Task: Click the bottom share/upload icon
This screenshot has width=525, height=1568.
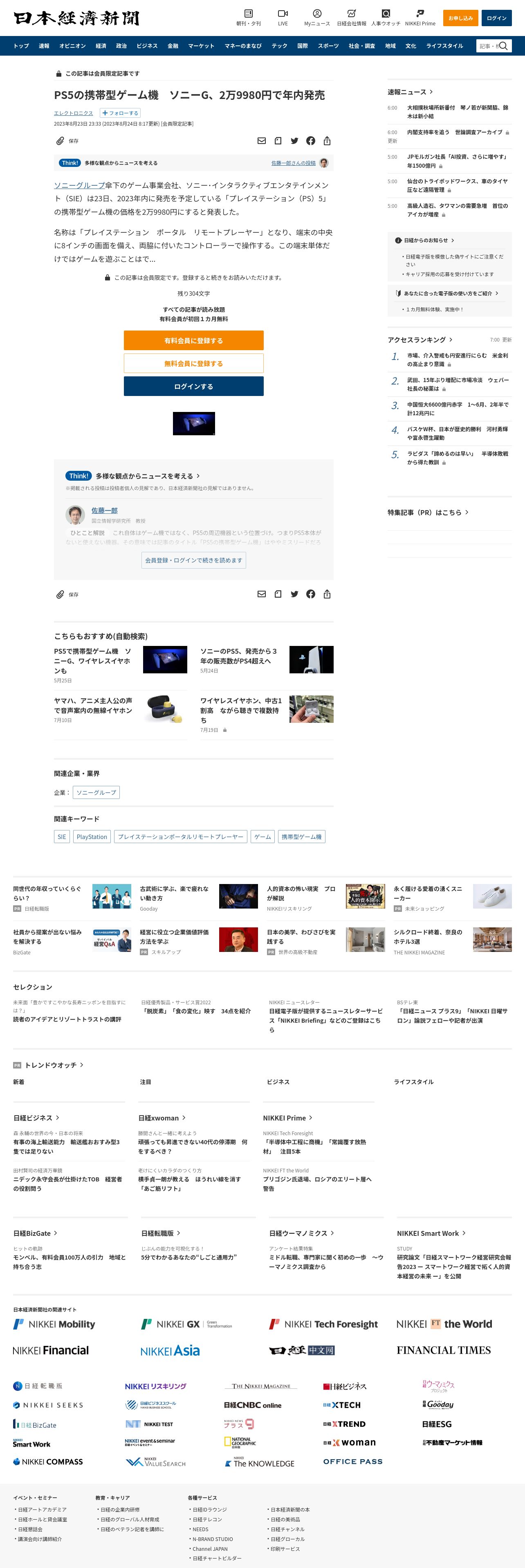Action: tap(327, 594)
